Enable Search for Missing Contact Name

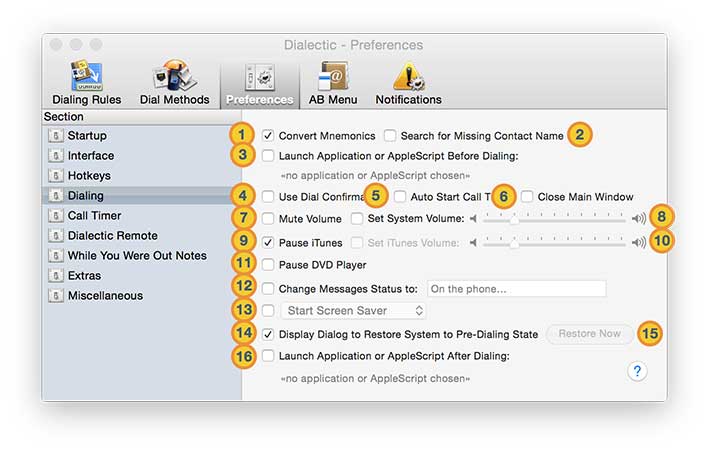[390, 135]
